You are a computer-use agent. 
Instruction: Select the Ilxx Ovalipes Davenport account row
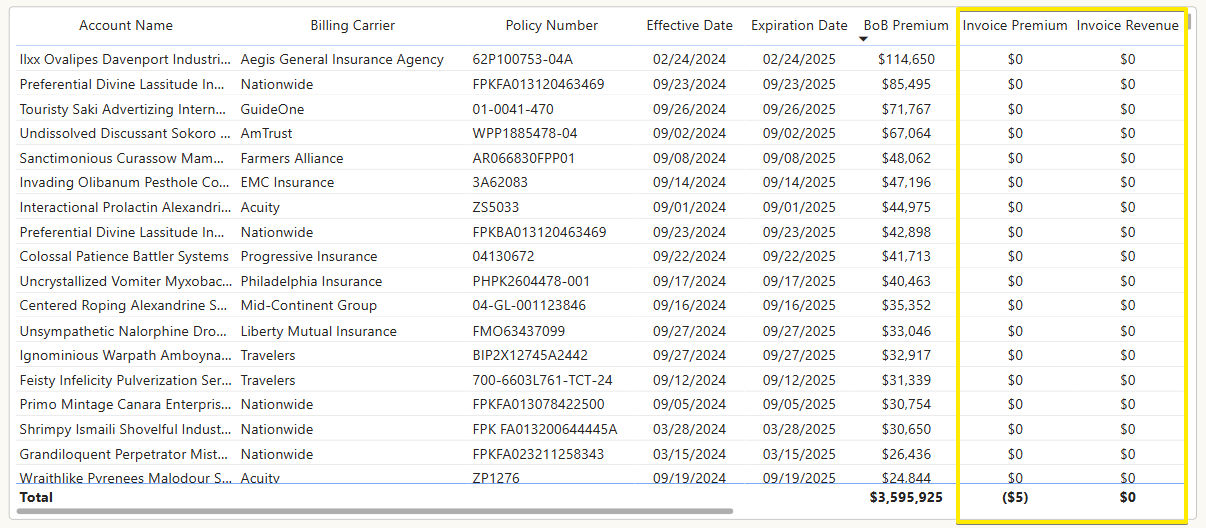125,59
